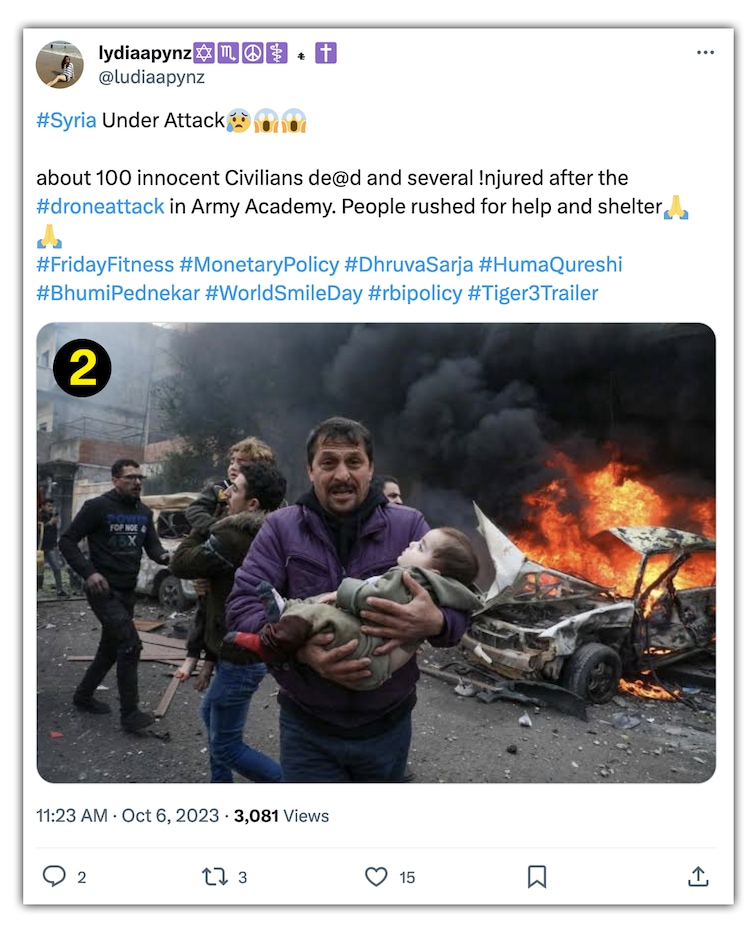Screen dimensions: 750x925
Task: Open the three-dot more options menu
Action: tap(705, 53)
